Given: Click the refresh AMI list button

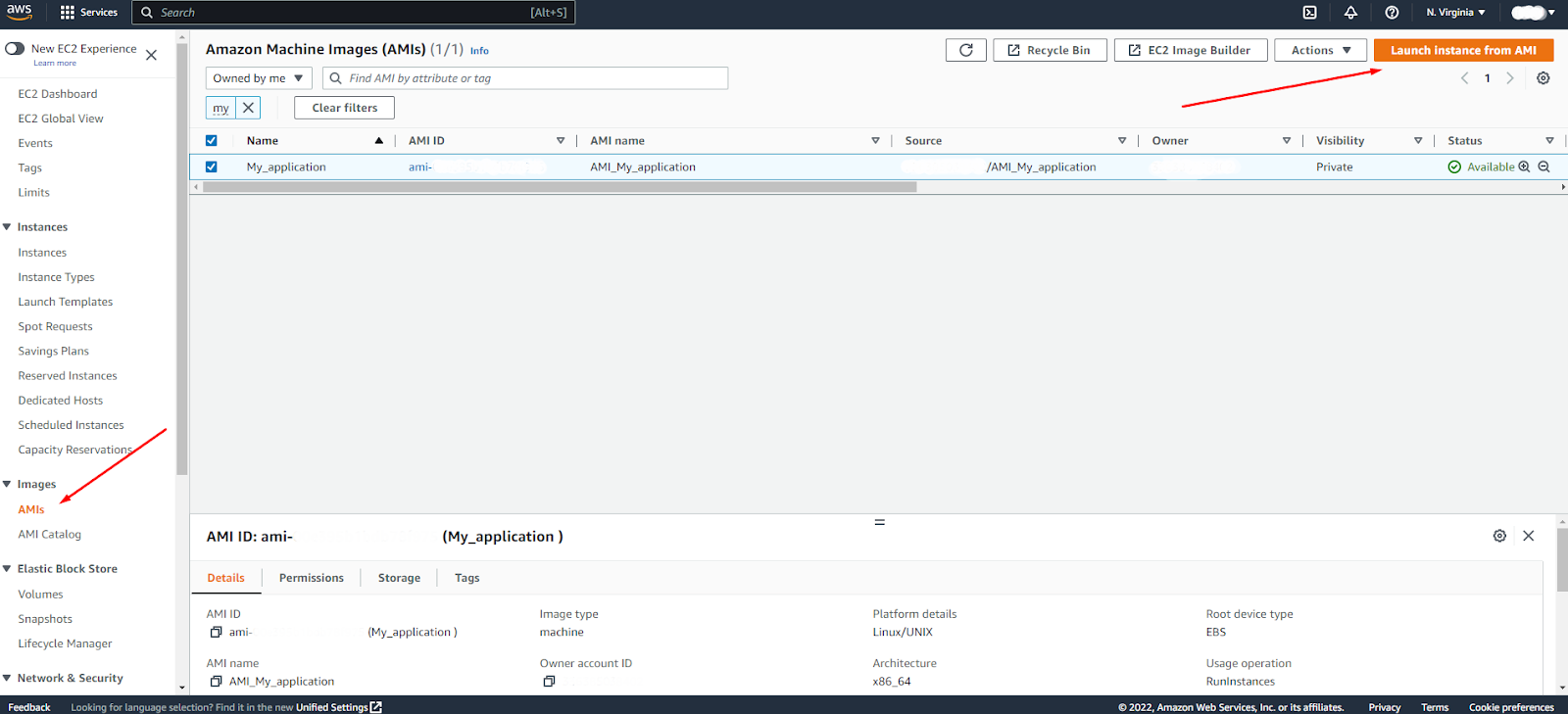Looking at the screenshot, I should [966, 50].
